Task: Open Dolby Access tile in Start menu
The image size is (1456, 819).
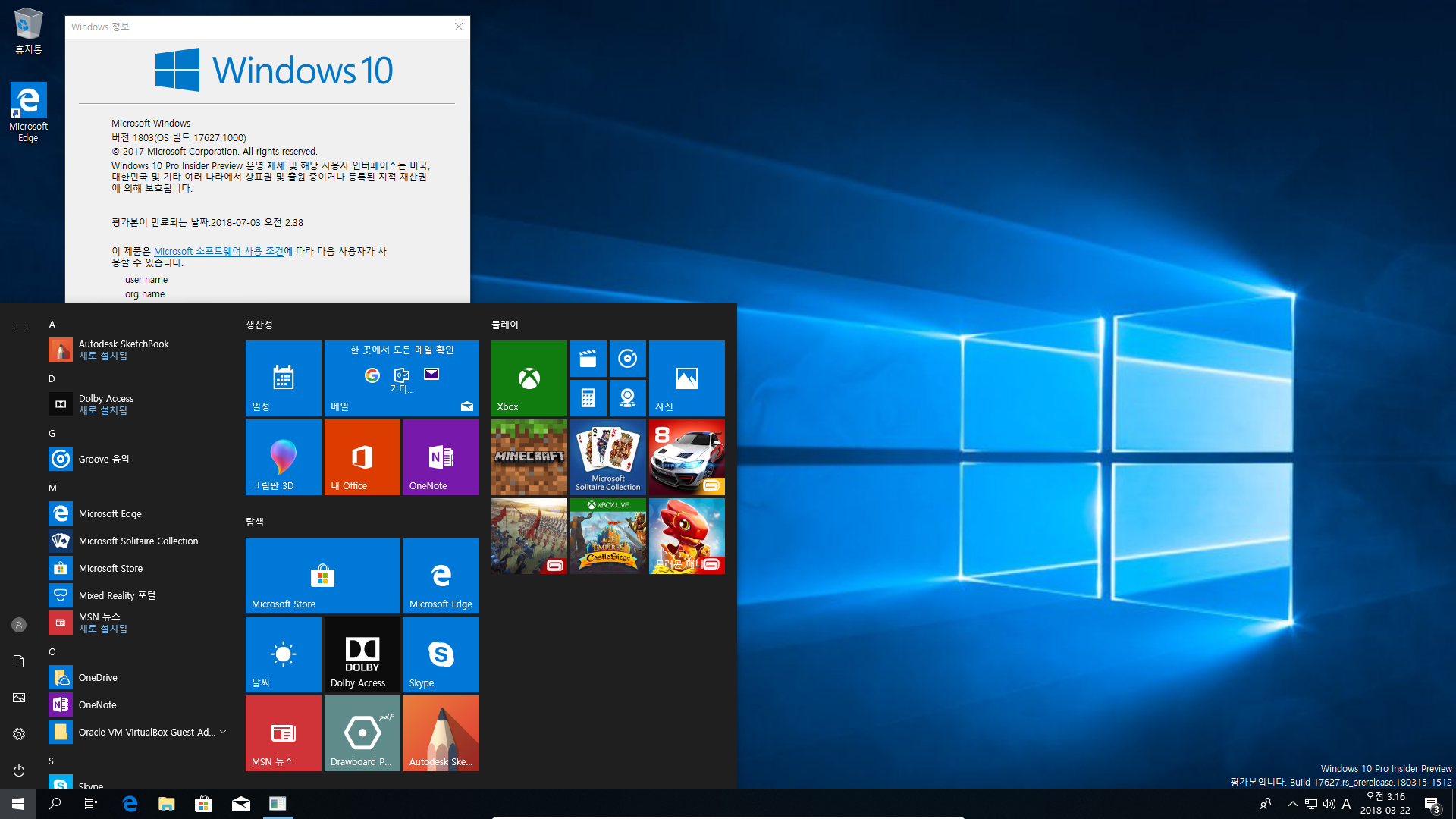Action: click(x=362, y=654)
